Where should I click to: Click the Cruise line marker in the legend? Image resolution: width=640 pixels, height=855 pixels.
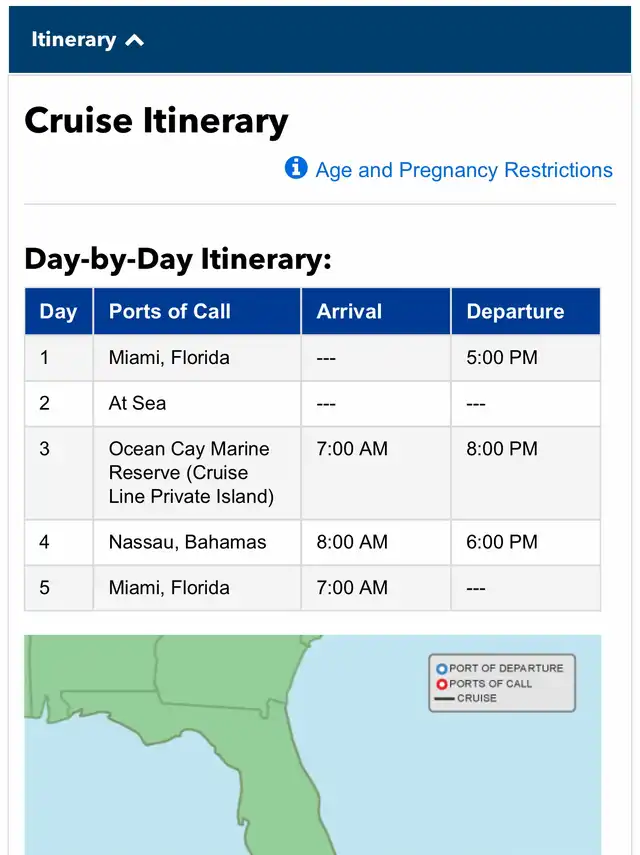(444, 699)
